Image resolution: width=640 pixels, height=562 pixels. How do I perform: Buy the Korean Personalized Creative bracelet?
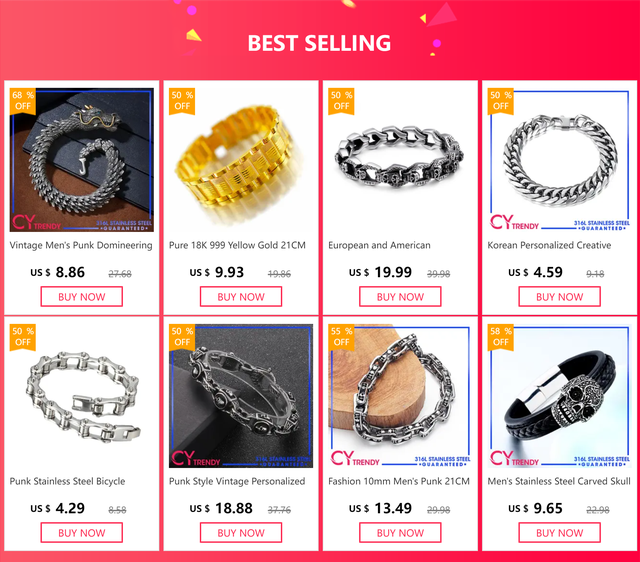(x=560, y=297)
